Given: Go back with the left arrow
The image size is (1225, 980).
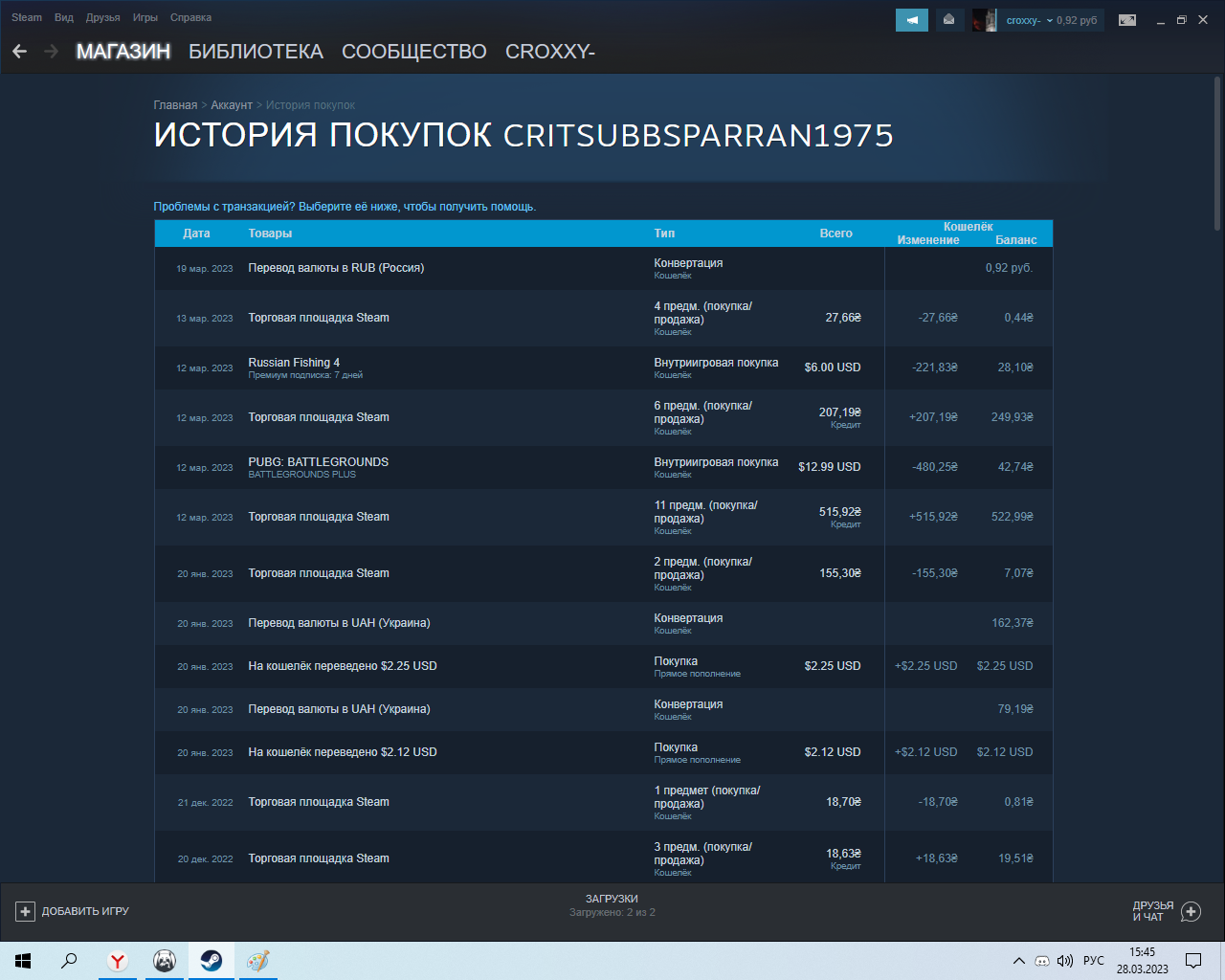Looking at the screenshot, I should tap(20, 52).
